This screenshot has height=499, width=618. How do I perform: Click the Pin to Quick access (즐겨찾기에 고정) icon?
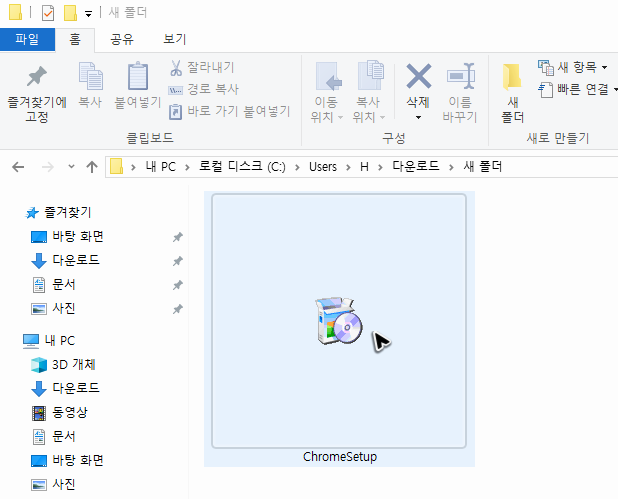click(37, 76)
